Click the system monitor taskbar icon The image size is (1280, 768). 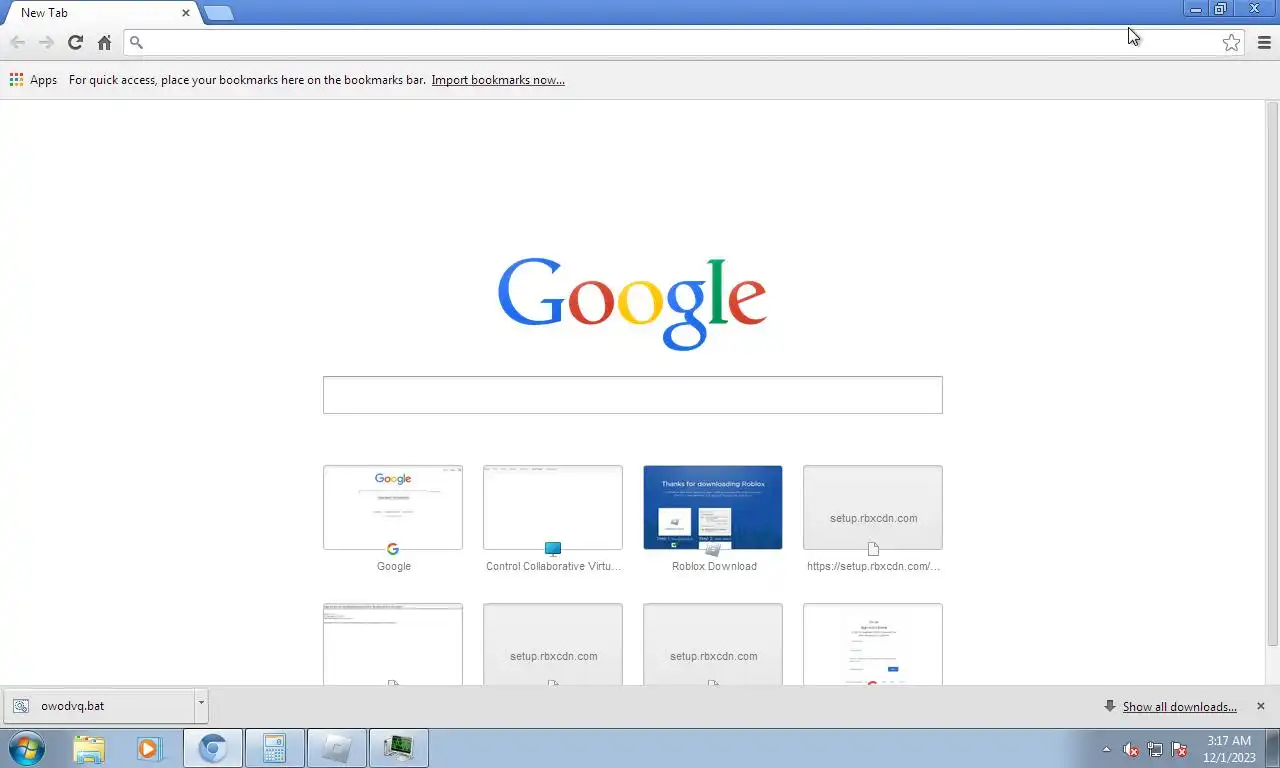[399, 748]
